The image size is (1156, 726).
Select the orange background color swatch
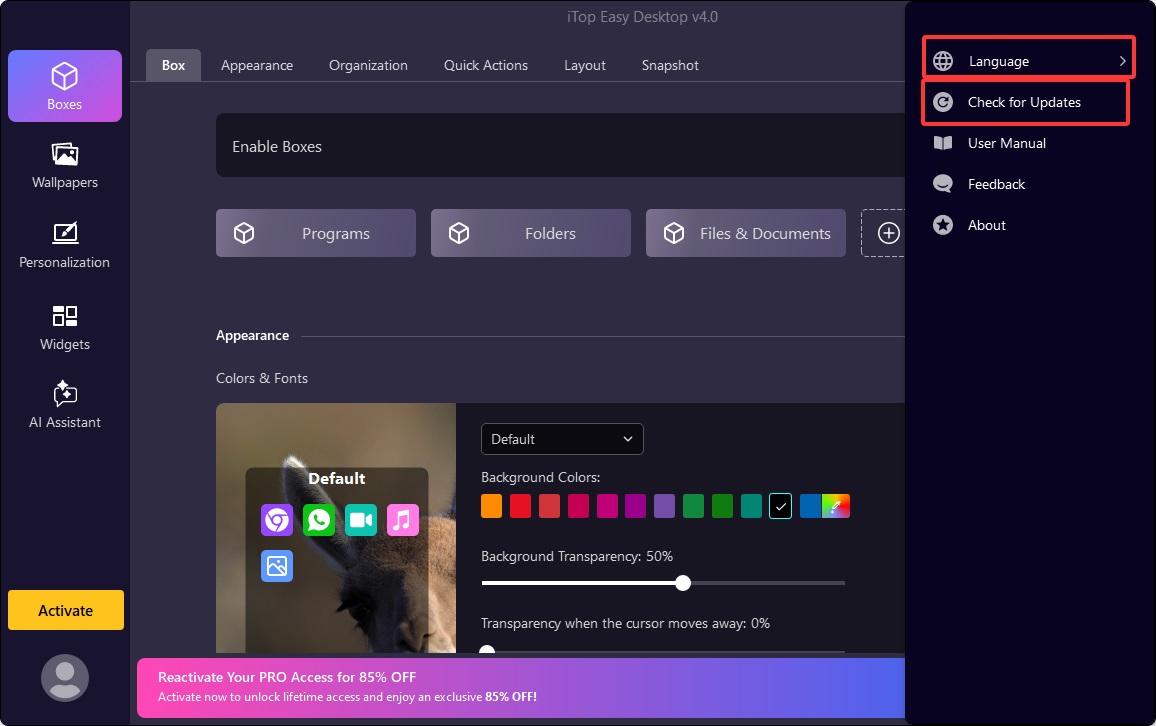[x=491, y=506]
